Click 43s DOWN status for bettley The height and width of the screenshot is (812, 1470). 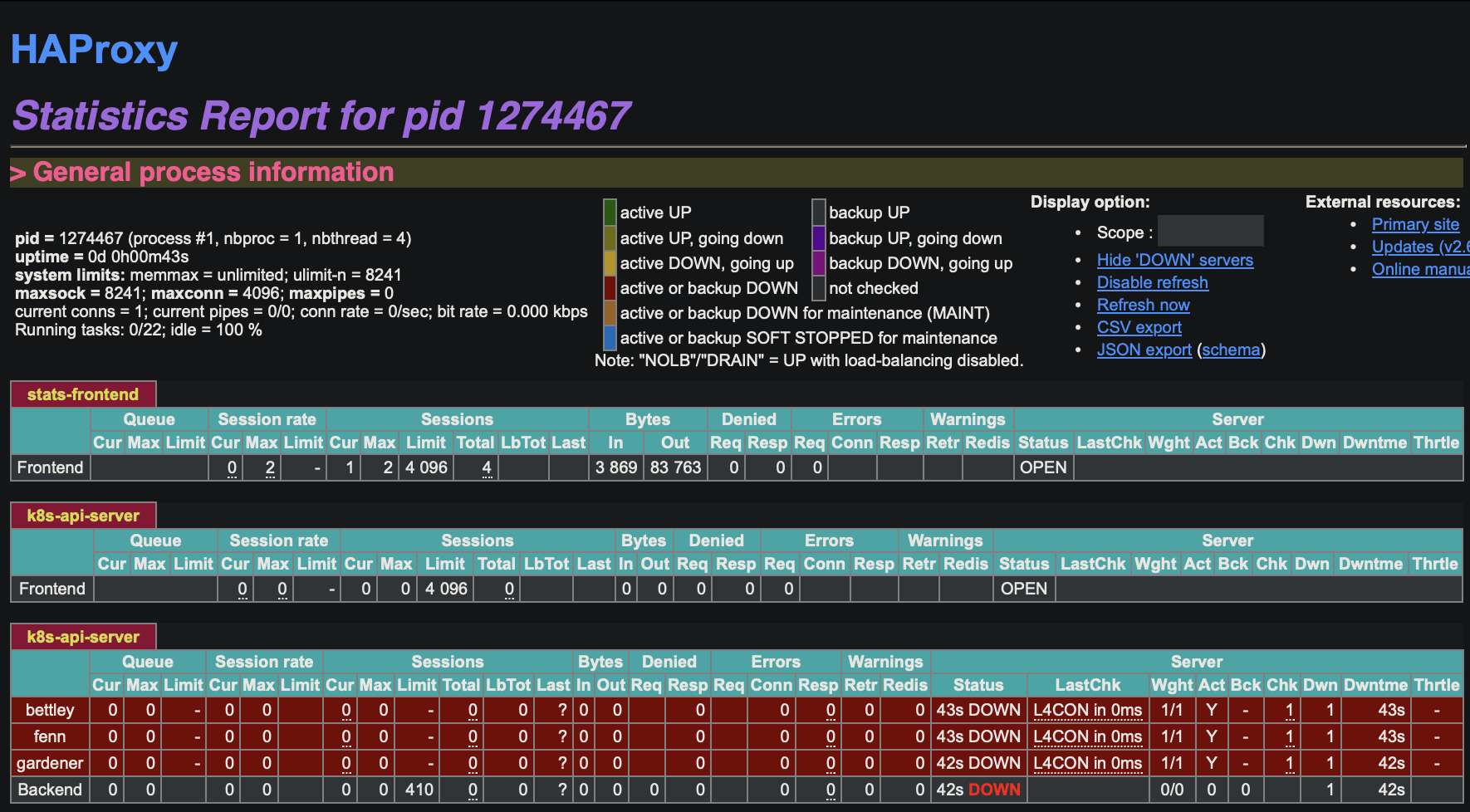[978, 710]
